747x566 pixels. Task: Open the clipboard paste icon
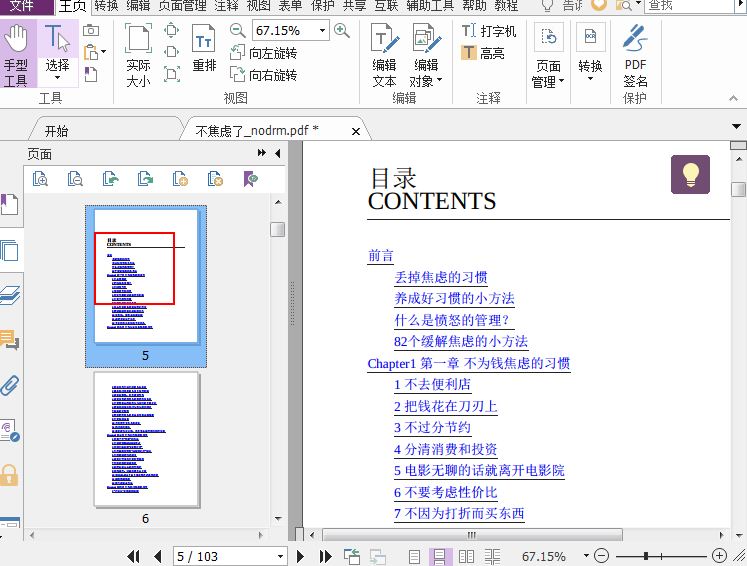pos(91,52)
